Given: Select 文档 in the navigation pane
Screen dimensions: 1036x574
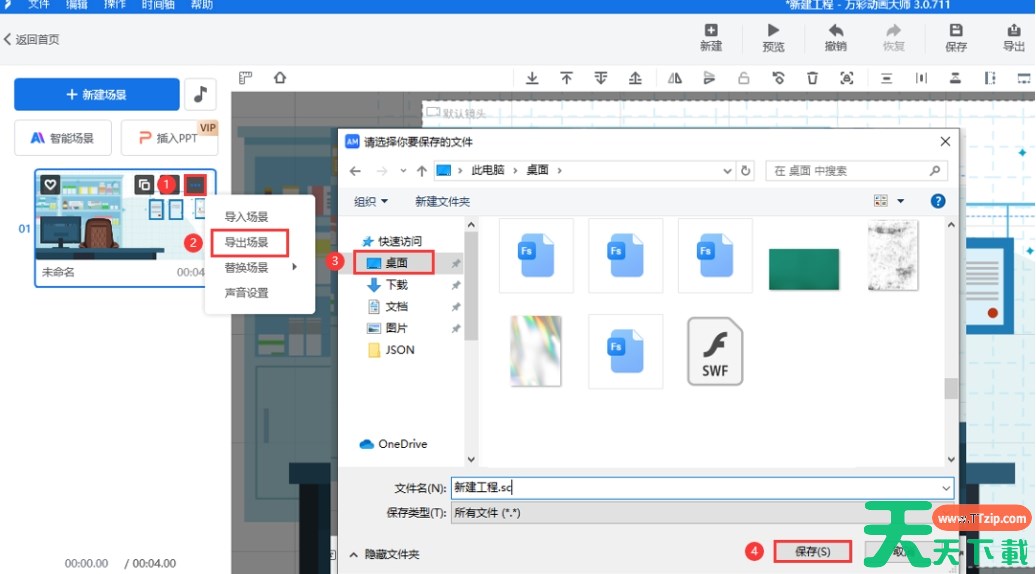Looking at the screenshot, I should (x=388, y=306).
